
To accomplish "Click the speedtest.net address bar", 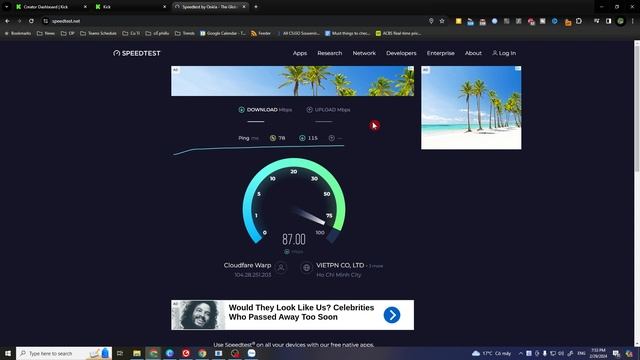I will [x=237, y=21].
